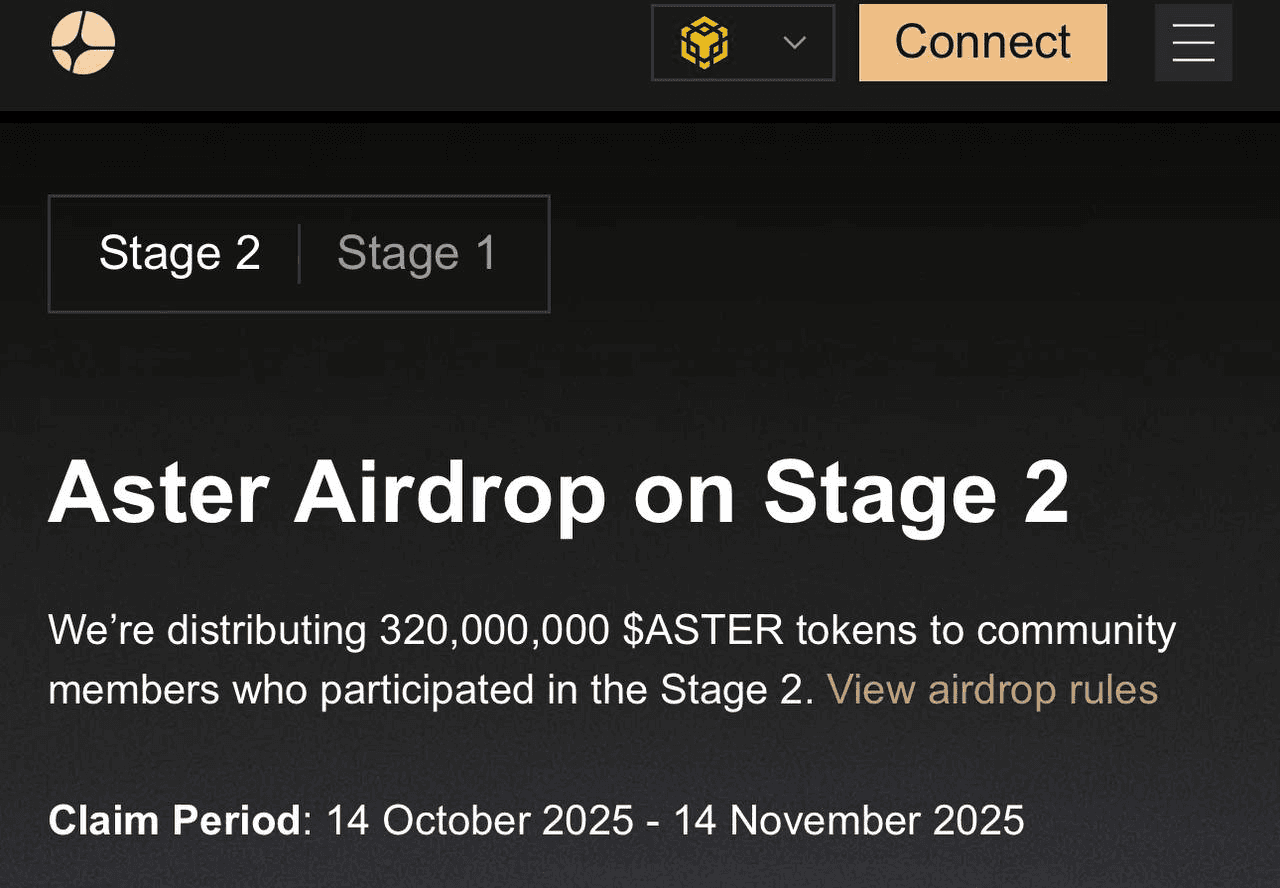Open the View airdrop rules link
This screenshot has height=888, width=1280.
pyautogui.click(x=992, y=689)
